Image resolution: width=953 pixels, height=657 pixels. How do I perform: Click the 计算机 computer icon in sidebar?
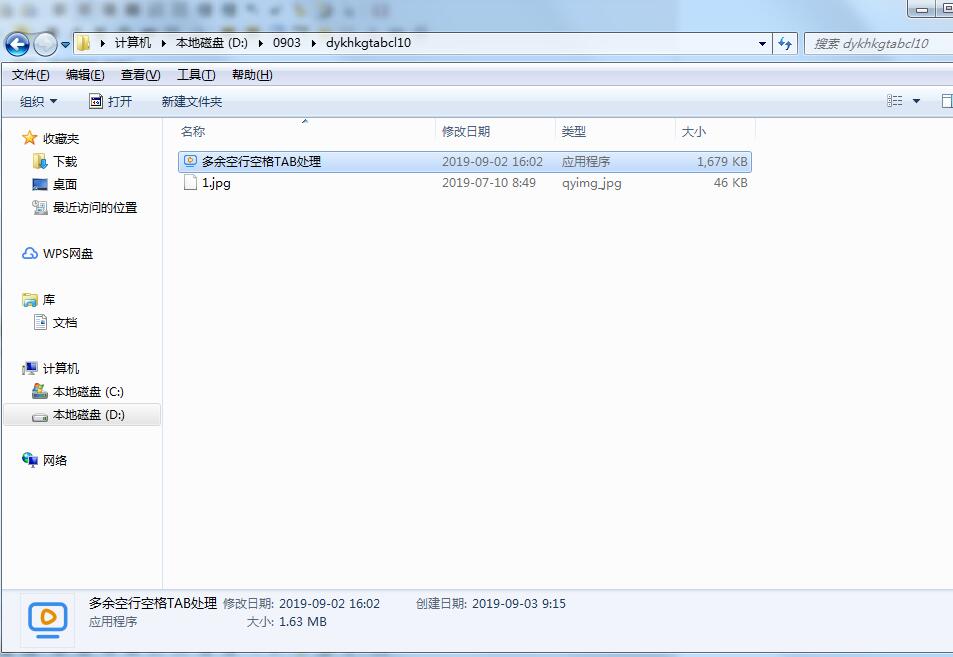[30, 368]
